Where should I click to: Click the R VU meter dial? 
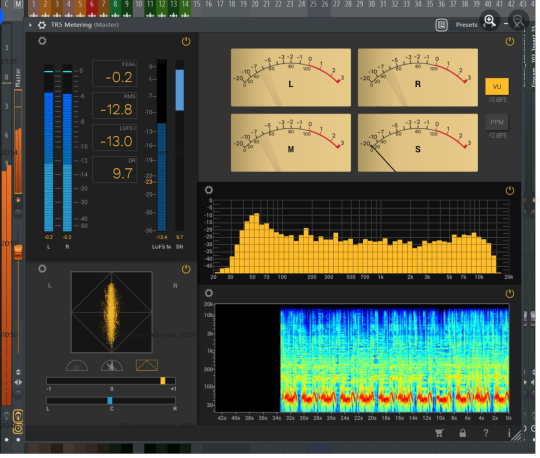[x=418, y=77]
